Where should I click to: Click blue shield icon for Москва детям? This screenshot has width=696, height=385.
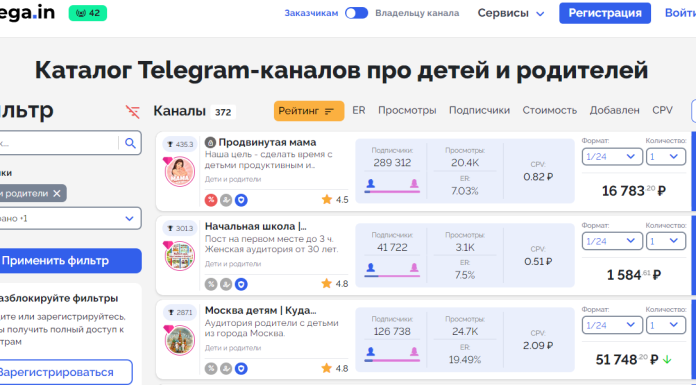241,369
